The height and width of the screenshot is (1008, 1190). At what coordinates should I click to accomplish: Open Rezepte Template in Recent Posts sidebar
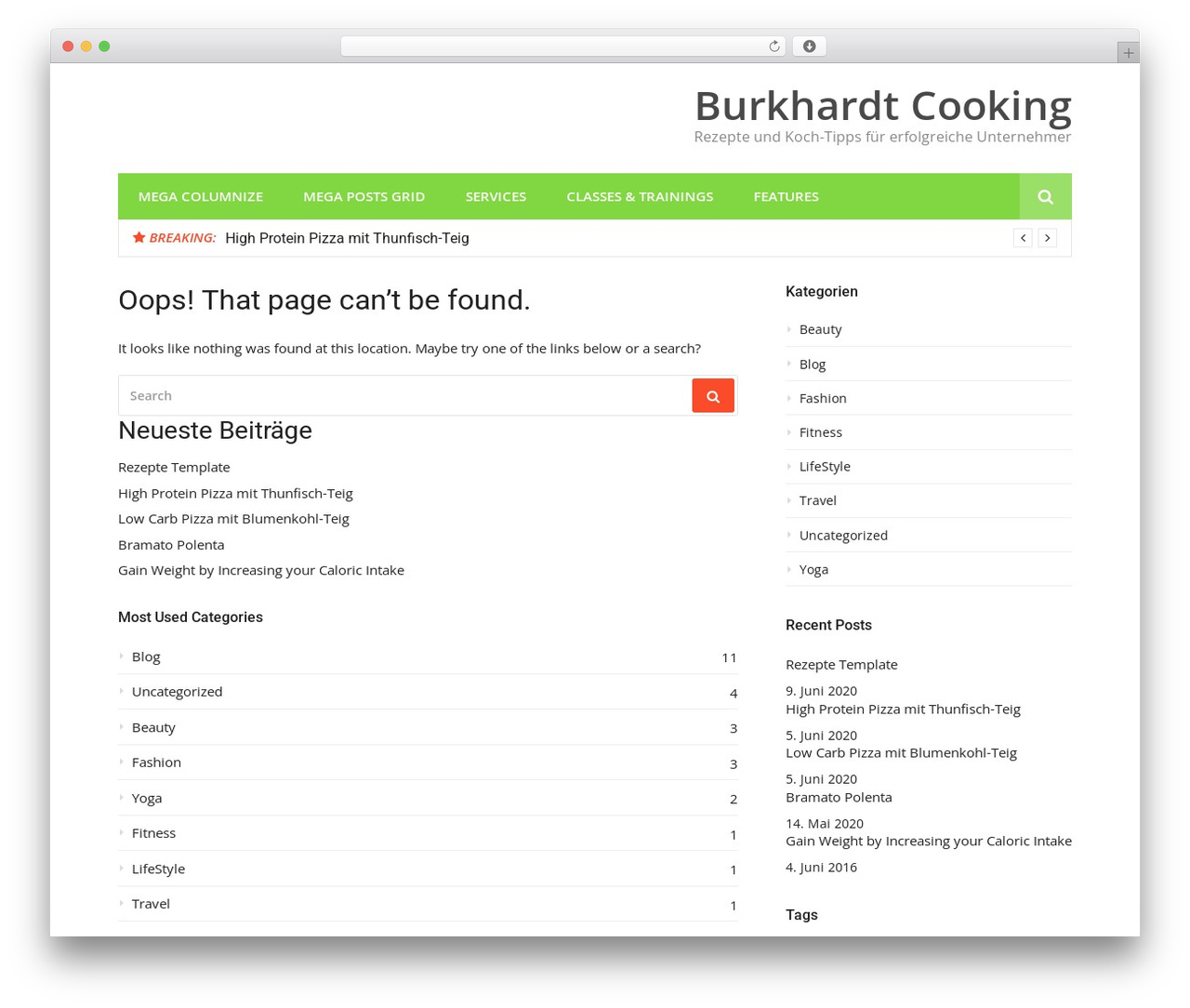841,665
